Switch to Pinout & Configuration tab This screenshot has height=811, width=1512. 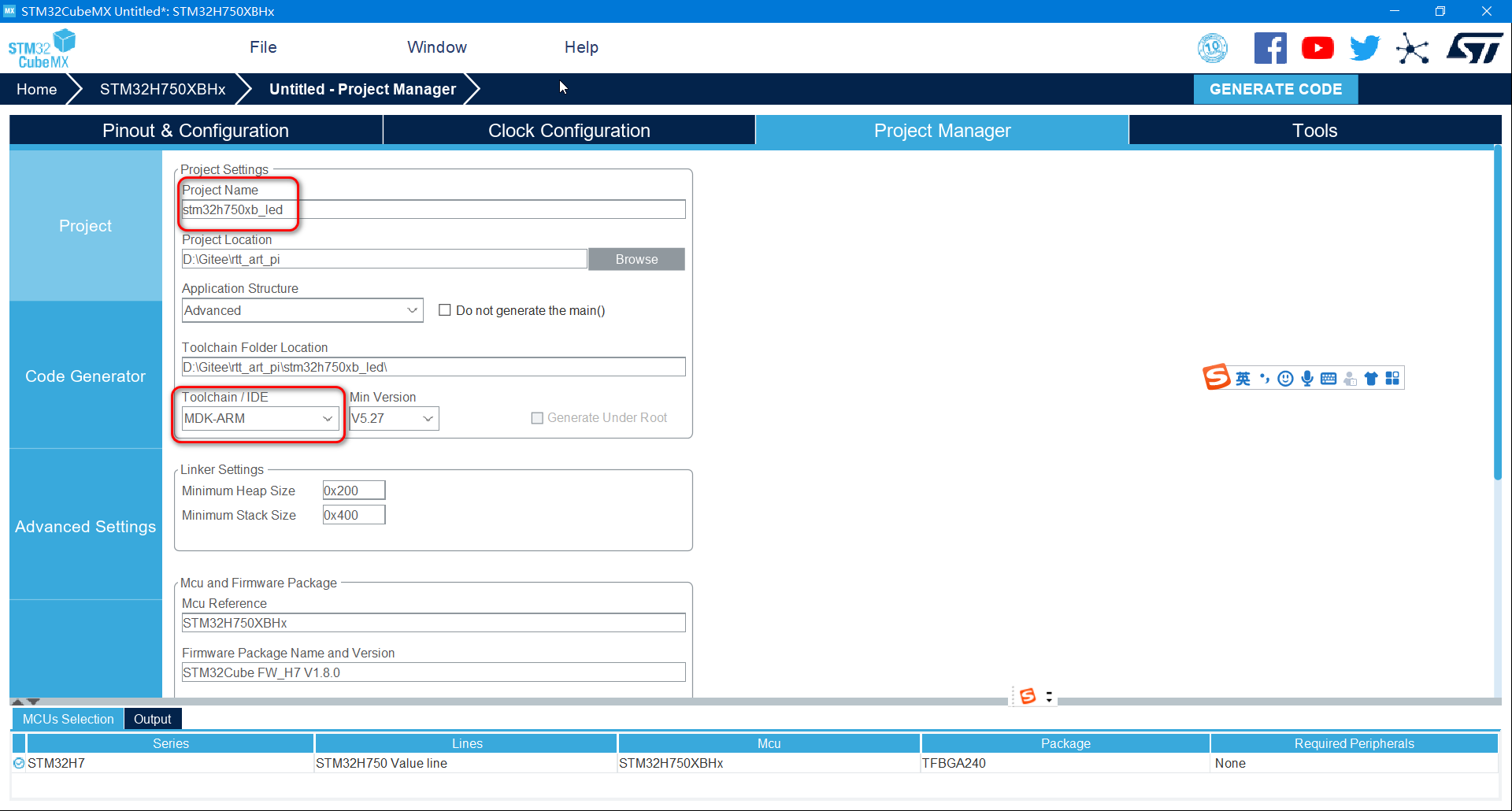(195, 131)
